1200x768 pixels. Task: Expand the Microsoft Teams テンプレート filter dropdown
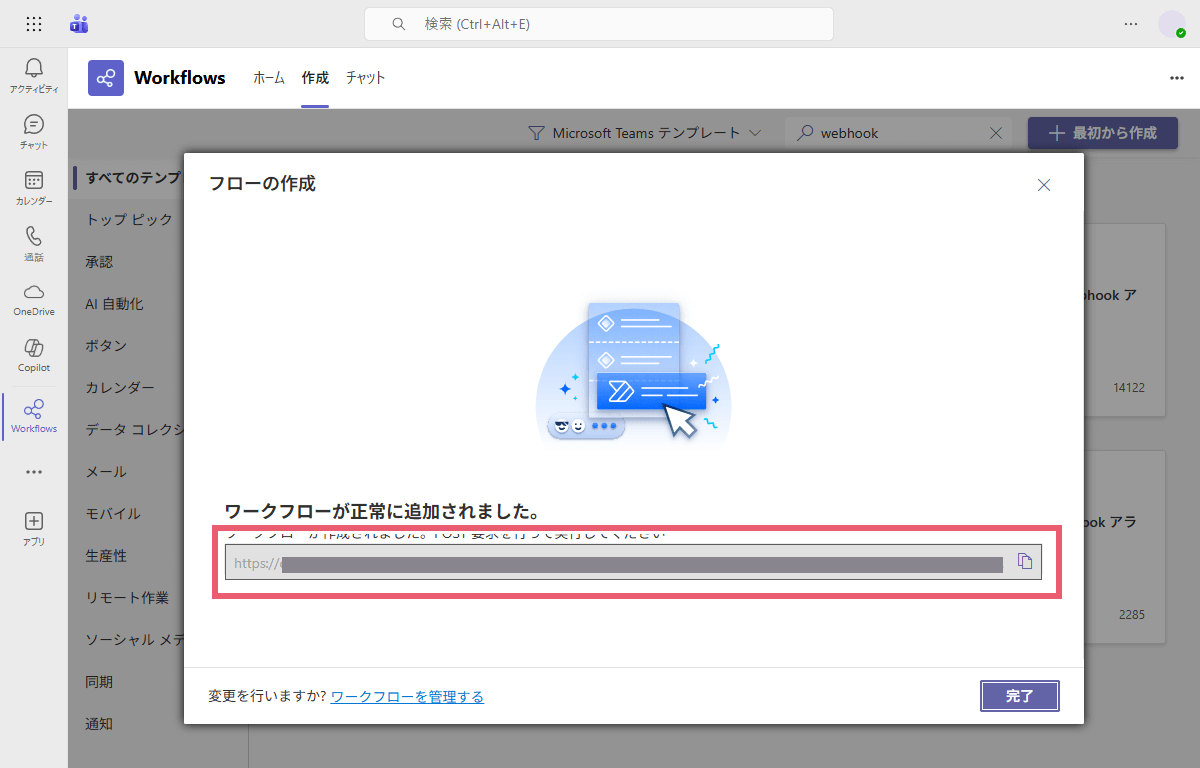(x=645, y=133)
